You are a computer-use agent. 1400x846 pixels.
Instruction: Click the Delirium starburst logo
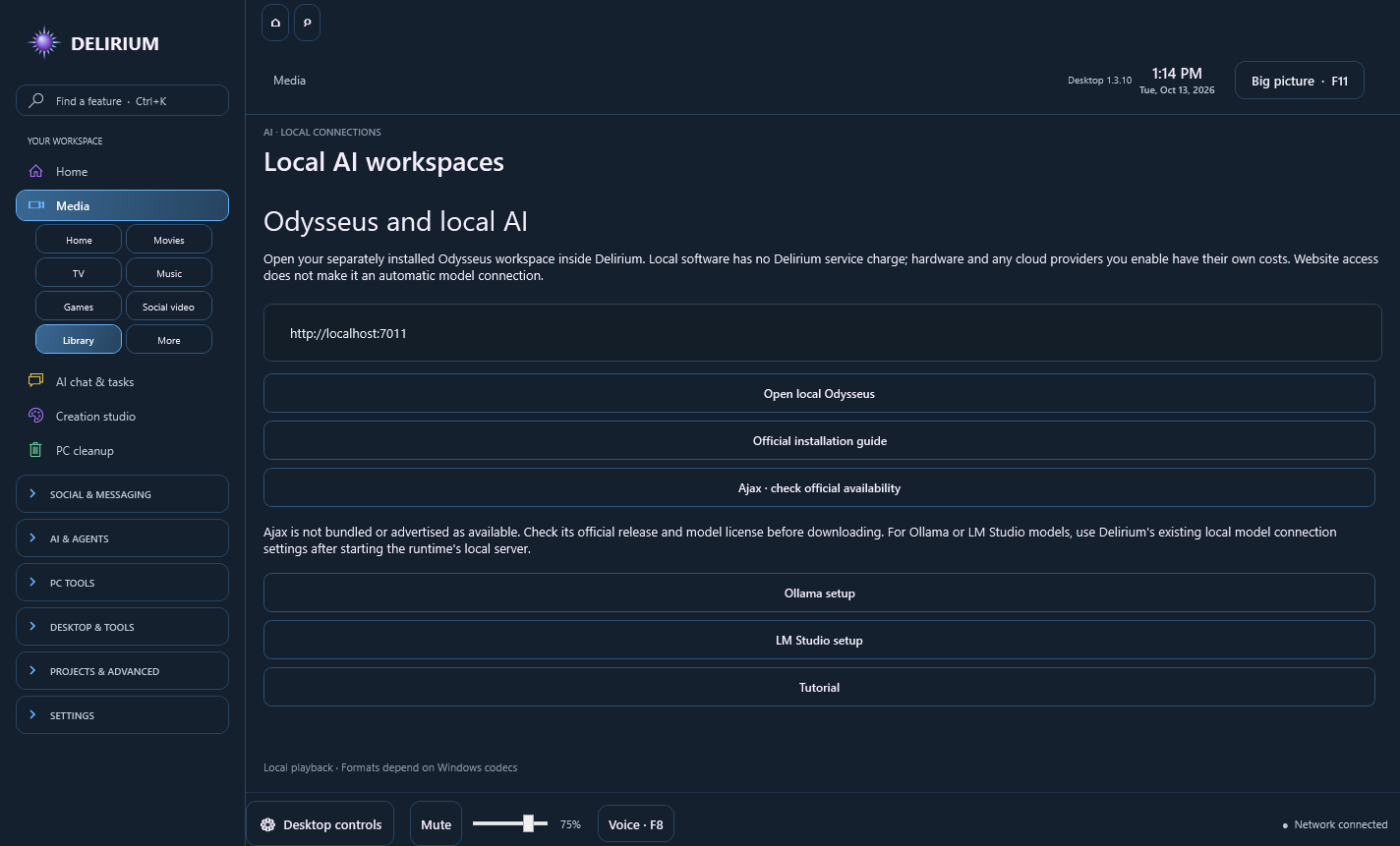click(43, 42)
